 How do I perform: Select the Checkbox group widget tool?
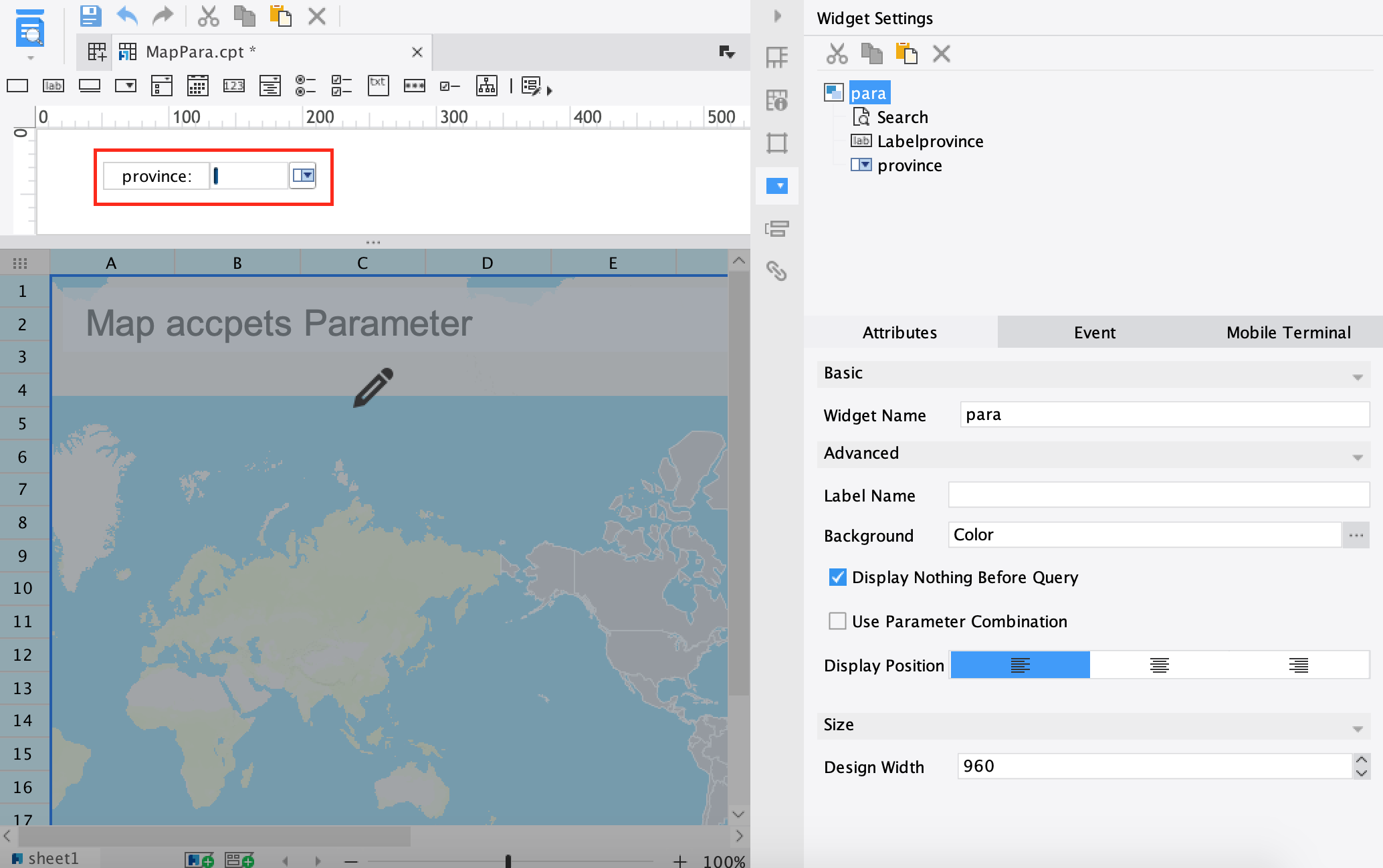pos(342,86)
